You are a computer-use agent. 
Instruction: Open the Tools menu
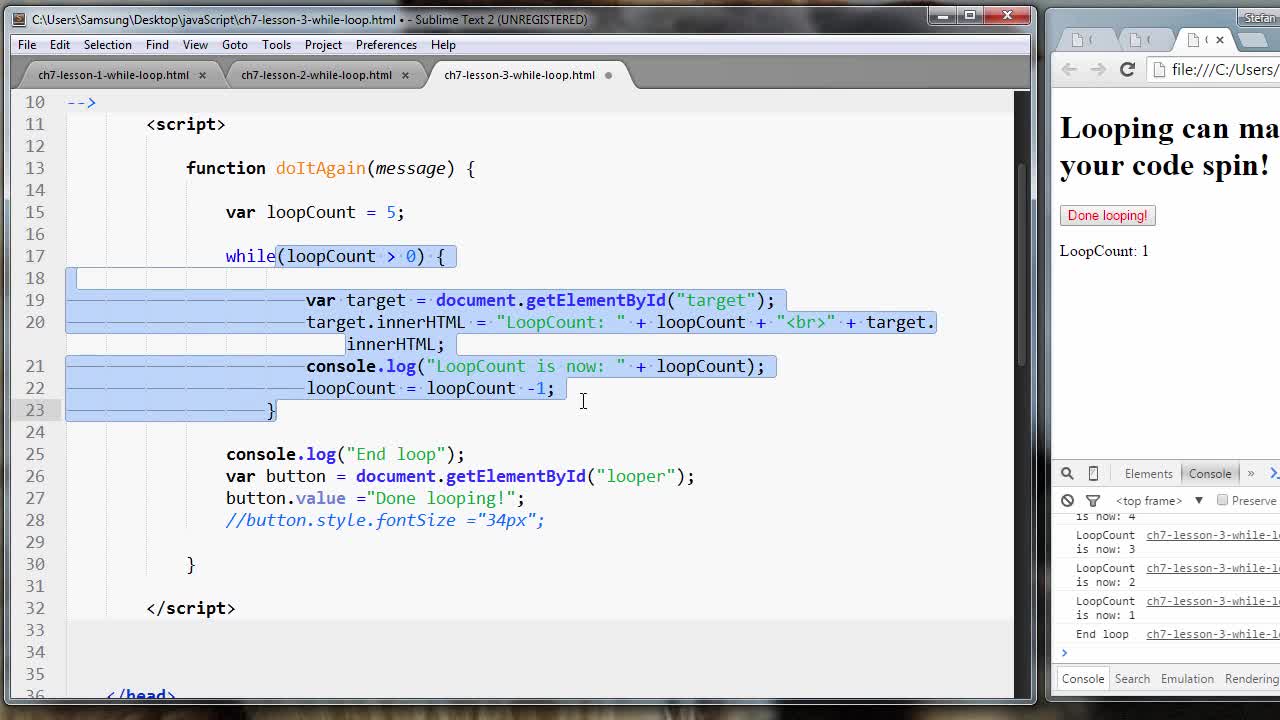point(276,45)
